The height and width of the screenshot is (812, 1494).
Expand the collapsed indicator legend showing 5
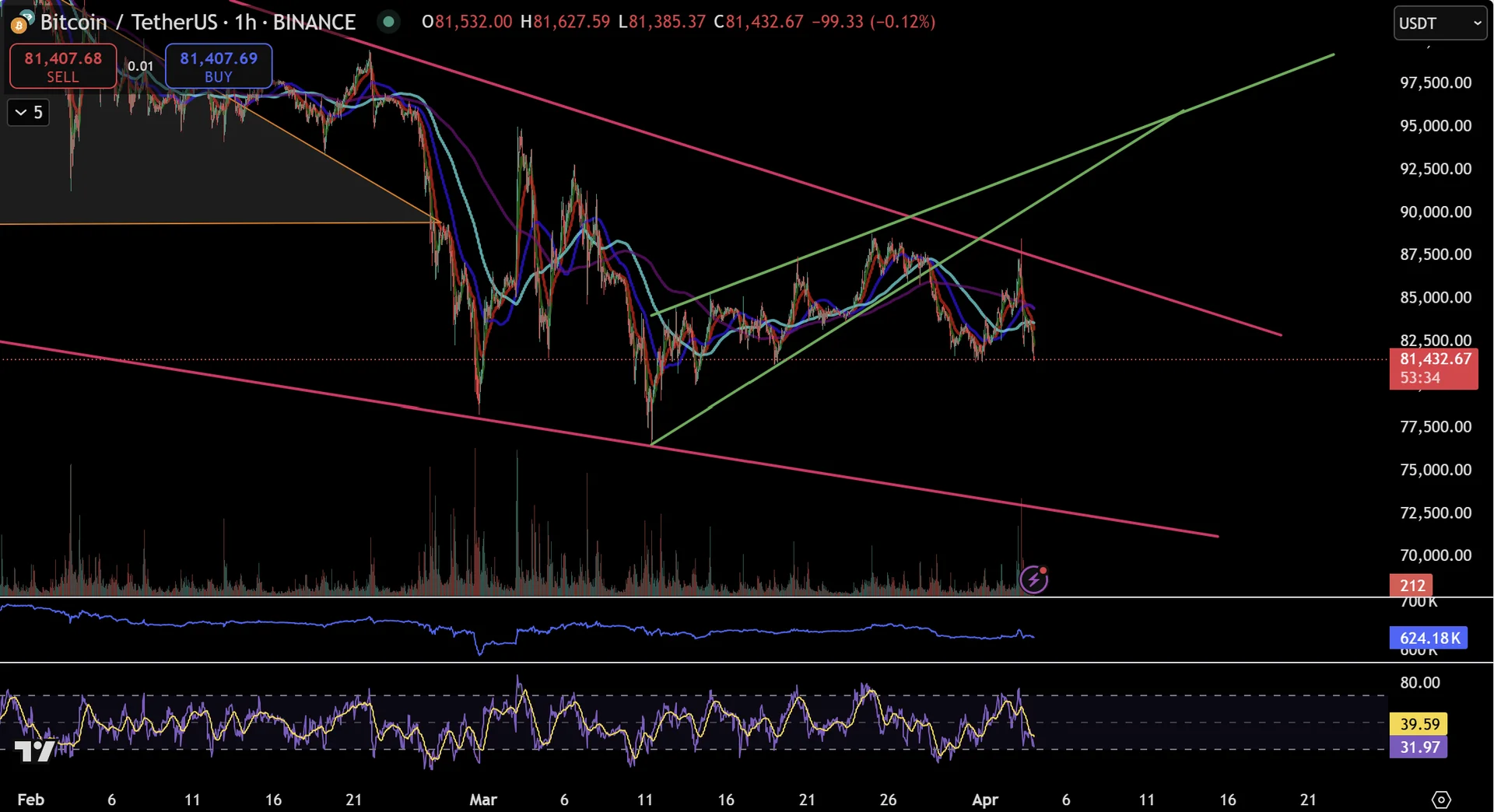pyautogui.click(x=29, y=113)
